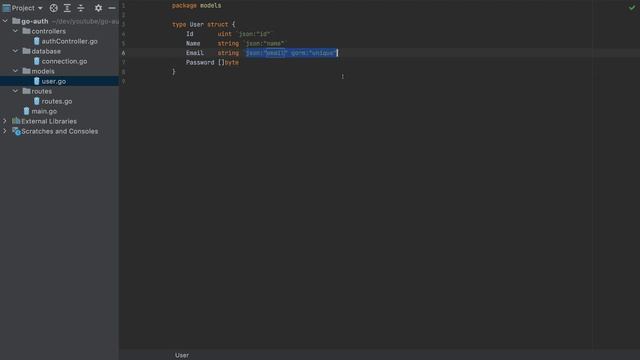This screenshot has width=640, height=360.
Task: Click the json:"id" tag
Action: 254,34
